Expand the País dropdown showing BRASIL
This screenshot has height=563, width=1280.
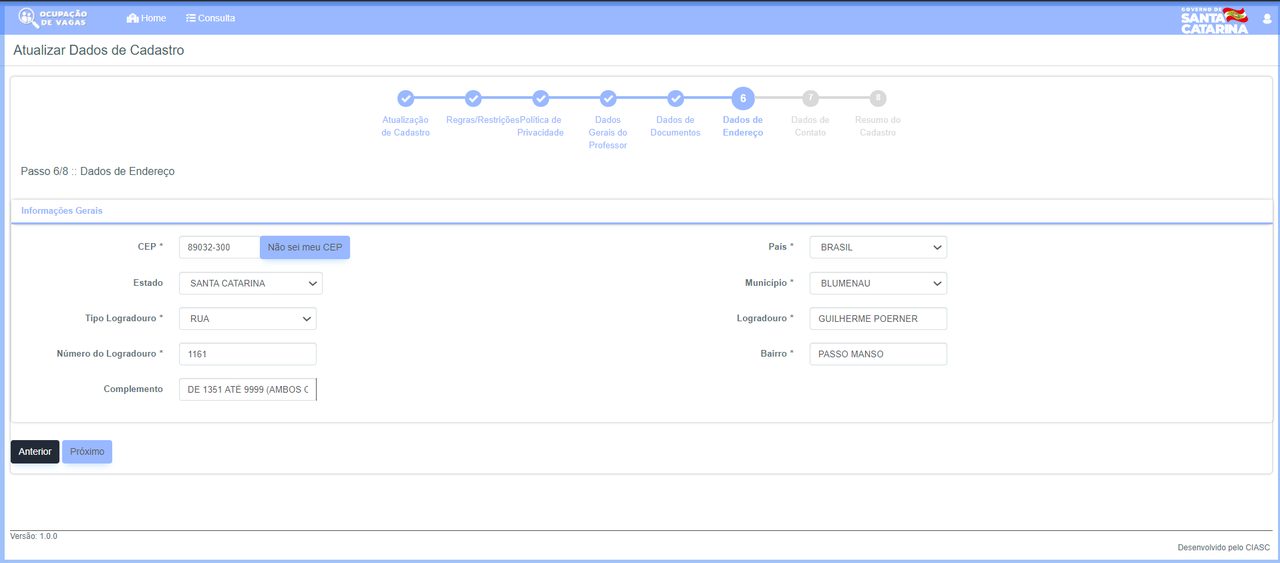click(x=878, y=247)
